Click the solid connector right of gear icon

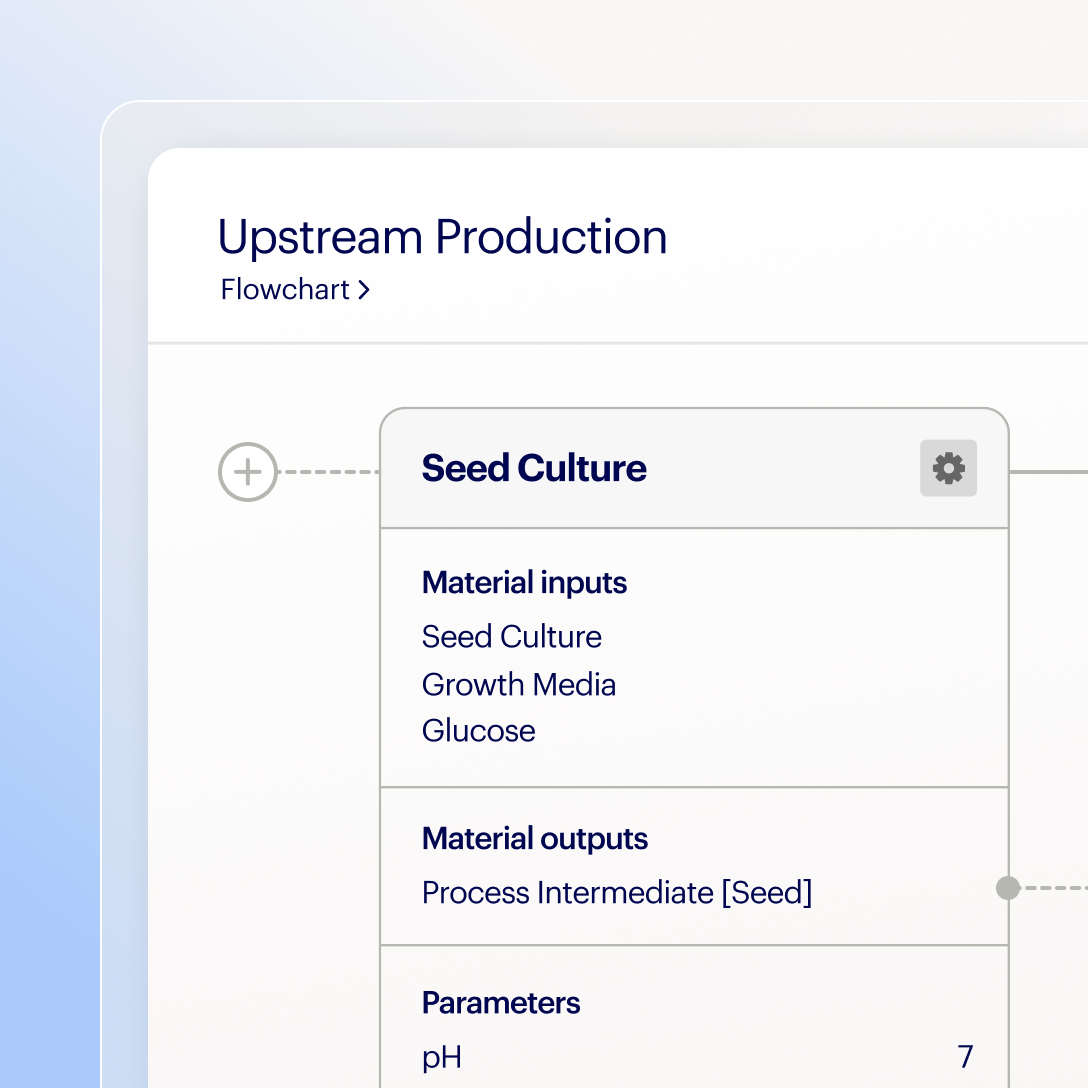click(x=1048, y=471)
